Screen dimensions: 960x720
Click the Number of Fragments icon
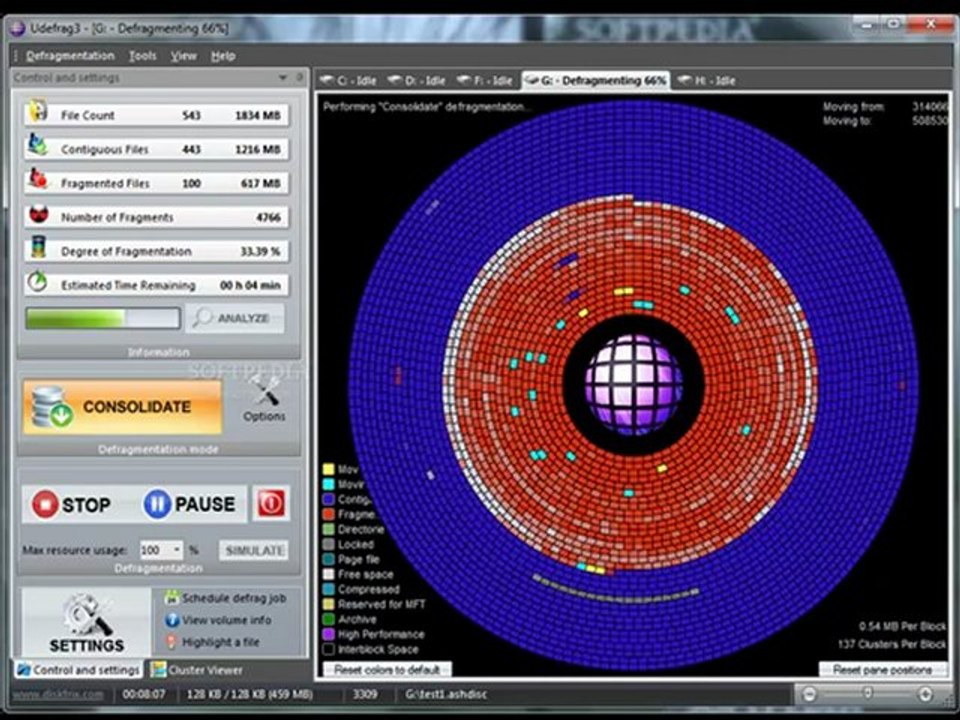tap(39, 215)
